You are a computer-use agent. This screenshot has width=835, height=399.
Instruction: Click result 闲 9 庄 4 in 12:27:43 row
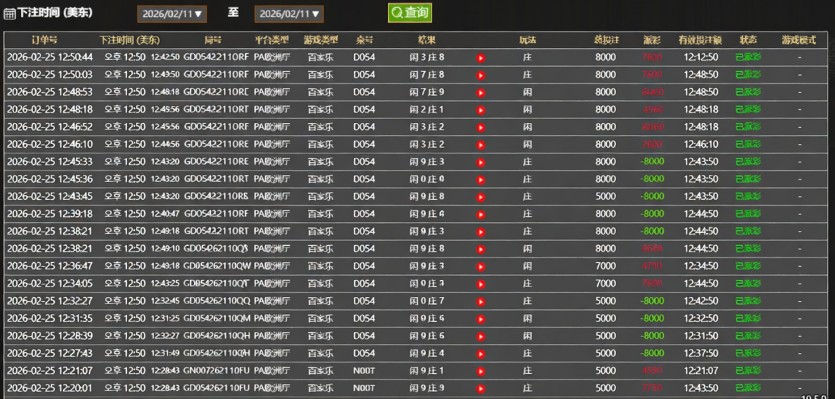pos(427,353)
